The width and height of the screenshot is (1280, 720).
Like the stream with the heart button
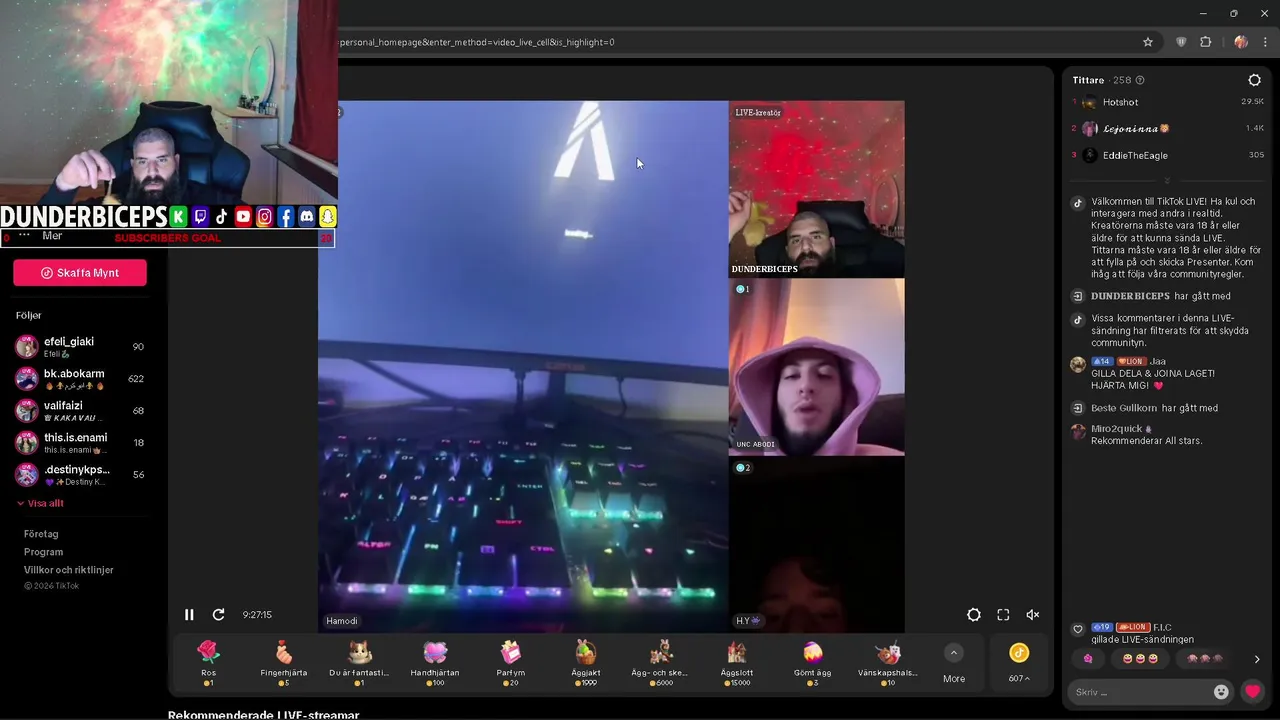click(1252, 692)
